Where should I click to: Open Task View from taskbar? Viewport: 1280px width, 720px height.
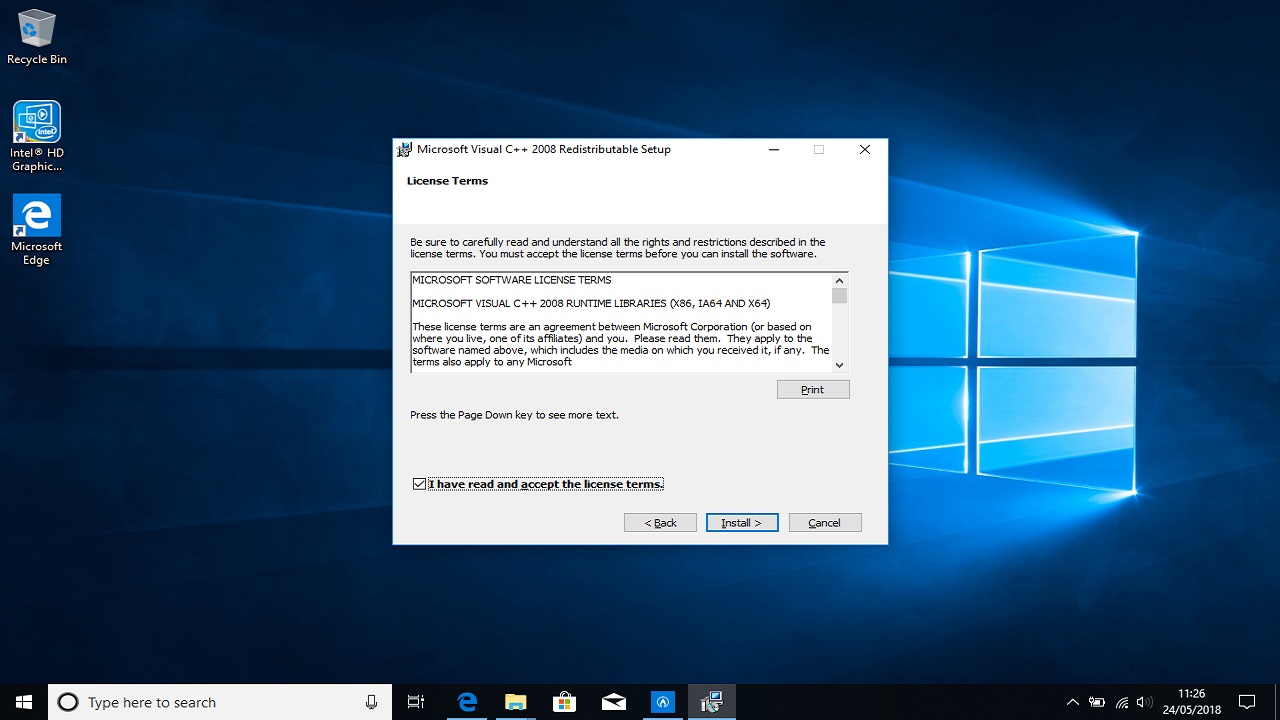click(x=416, y=702)
